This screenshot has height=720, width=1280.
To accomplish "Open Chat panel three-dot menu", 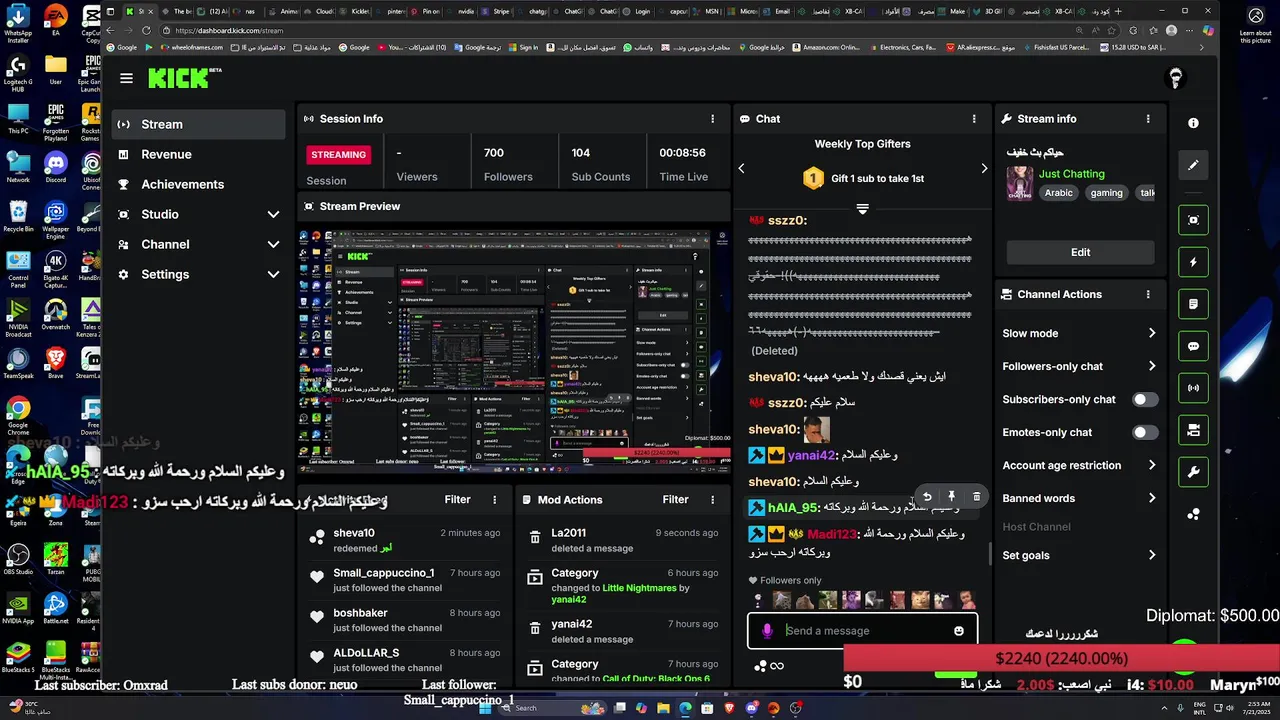I will (974, 119).
